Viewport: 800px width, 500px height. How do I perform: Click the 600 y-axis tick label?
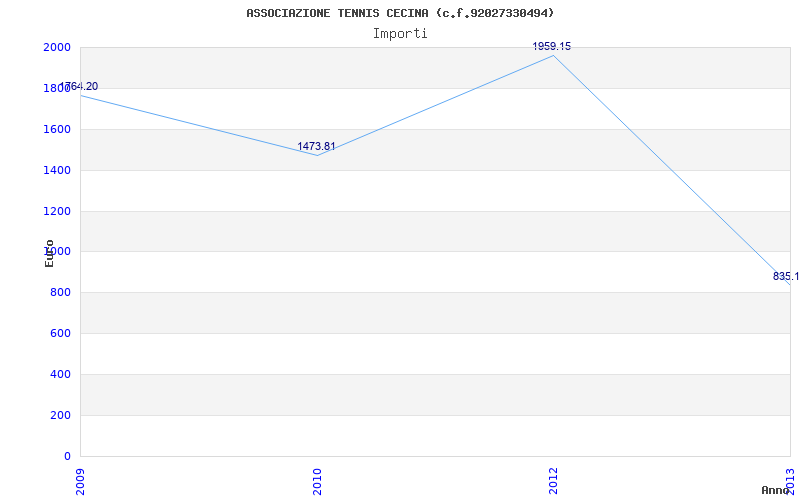[60, 334]
